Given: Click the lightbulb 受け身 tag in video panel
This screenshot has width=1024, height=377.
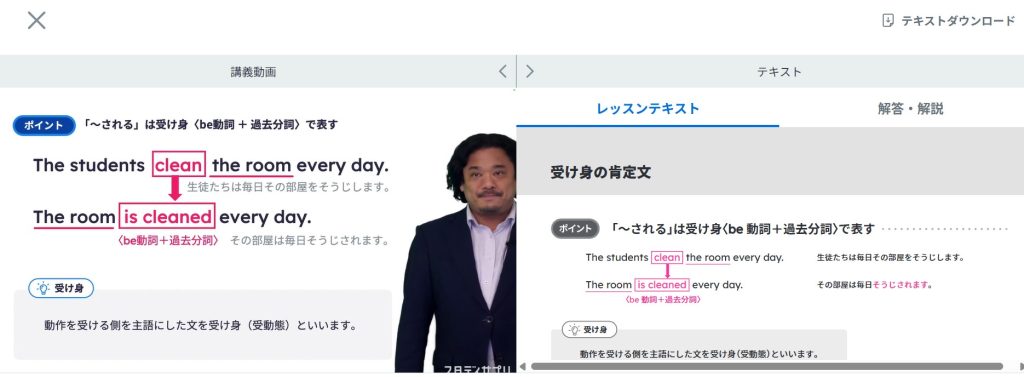Looking at the screenshot, I should [x=61, y=287].
